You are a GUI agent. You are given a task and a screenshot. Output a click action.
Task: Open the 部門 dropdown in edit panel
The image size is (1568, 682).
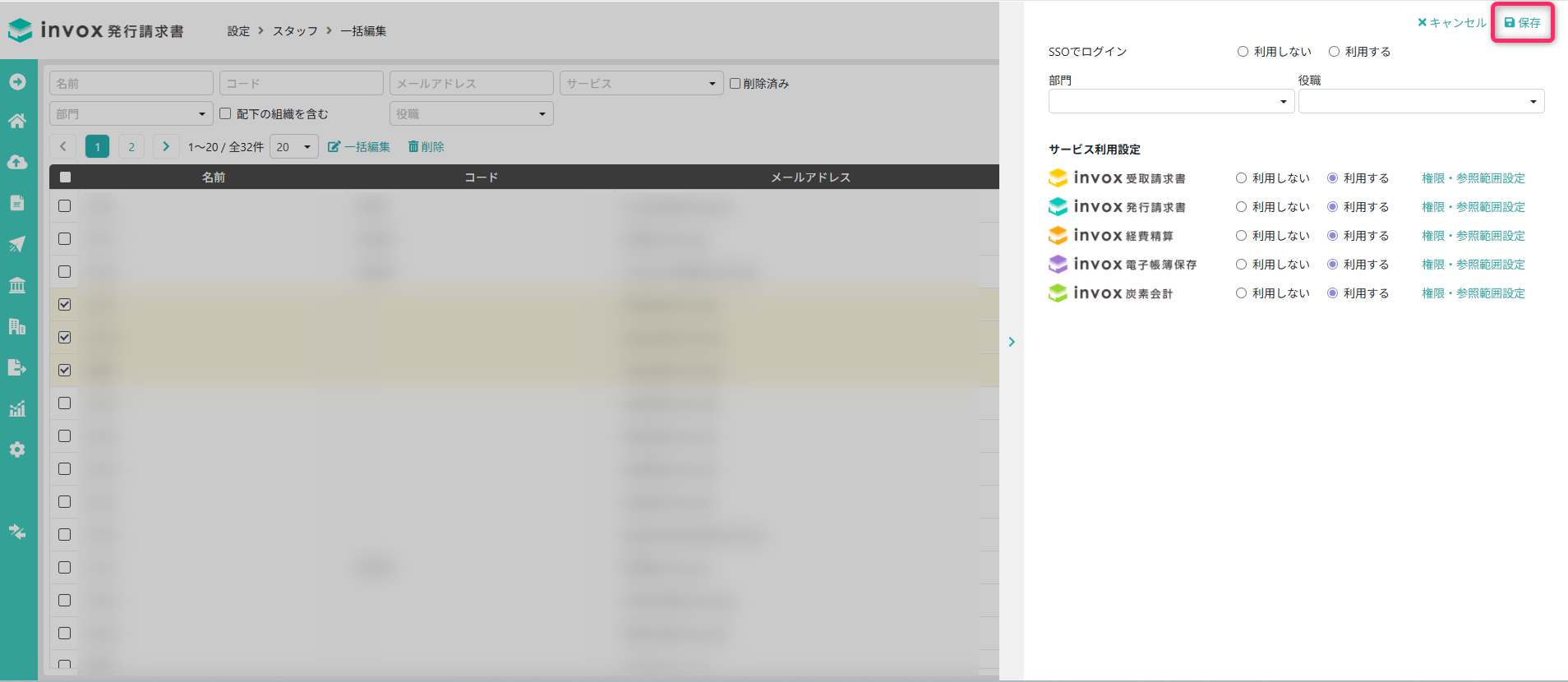[x=1172, y=101]
